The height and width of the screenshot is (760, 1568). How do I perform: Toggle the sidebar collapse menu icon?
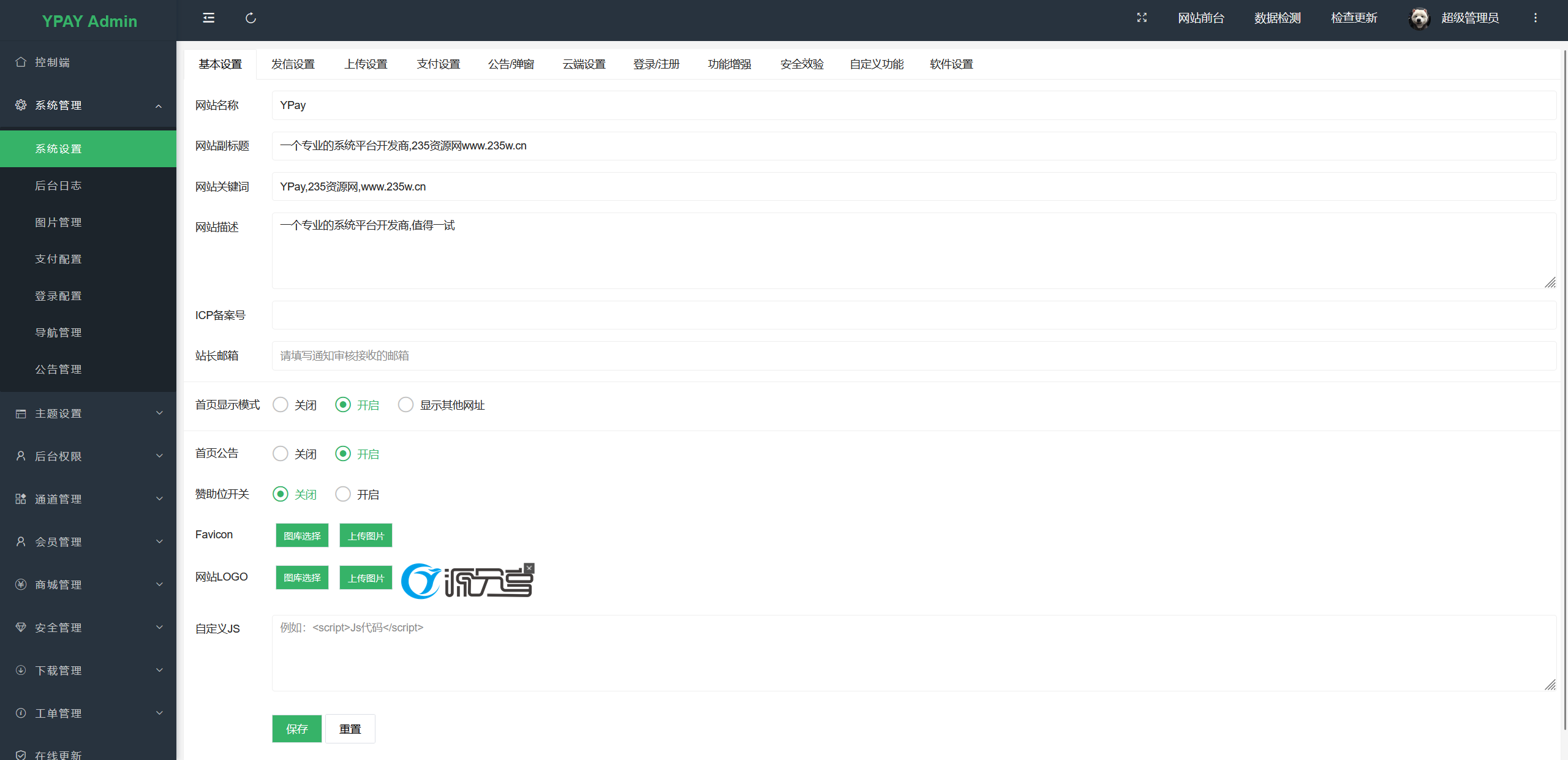[x=208, y=18]
